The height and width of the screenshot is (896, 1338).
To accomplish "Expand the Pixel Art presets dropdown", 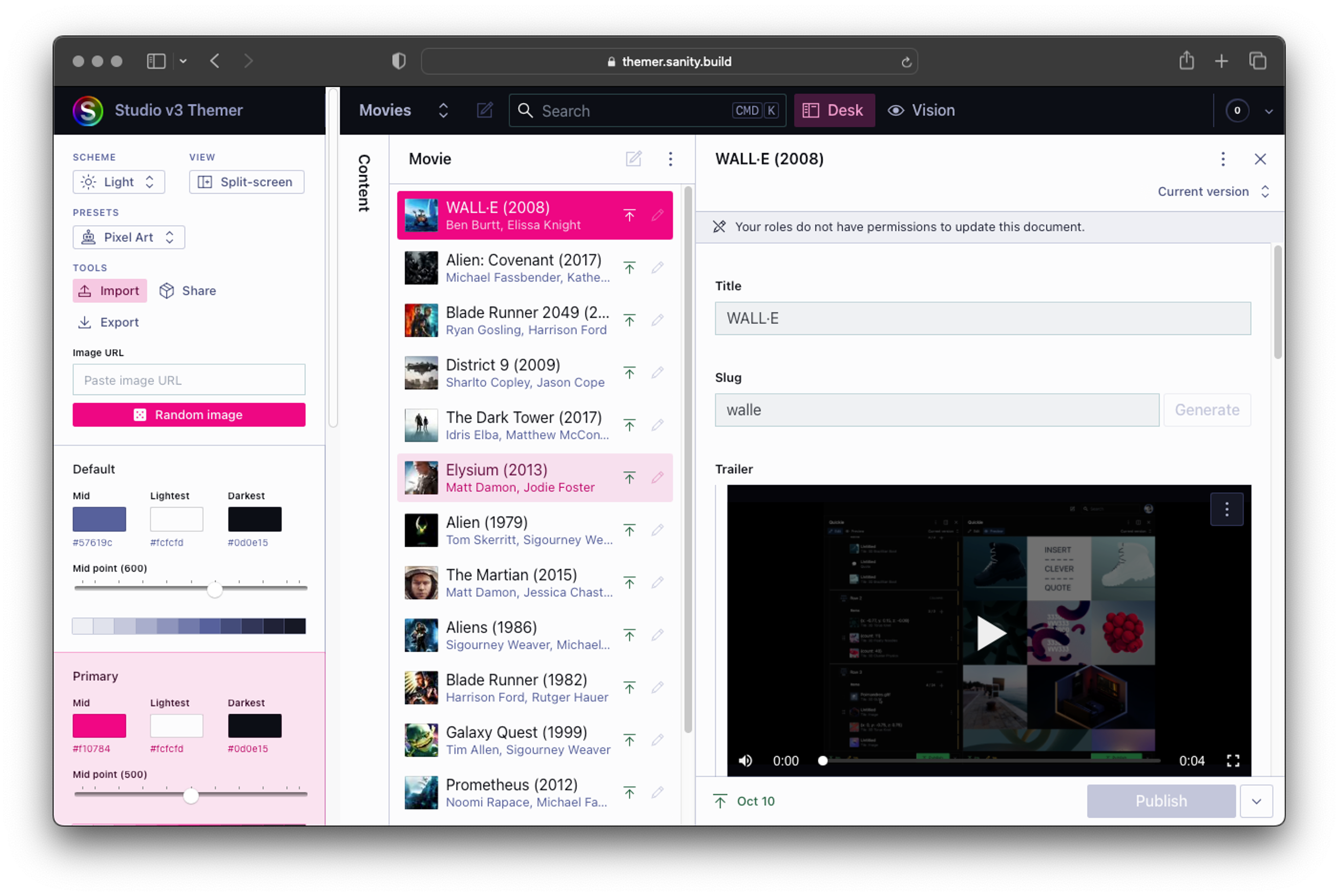I will 129,237.
